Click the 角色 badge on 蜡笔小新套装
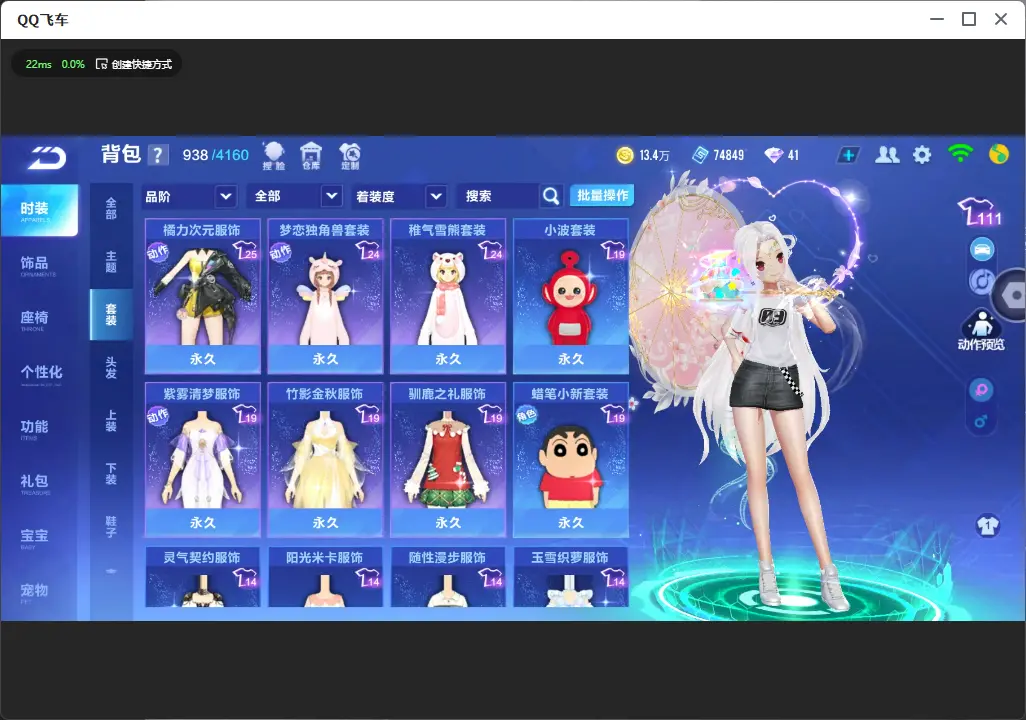This screenshot has width=1026, height=720. point(526,415)
